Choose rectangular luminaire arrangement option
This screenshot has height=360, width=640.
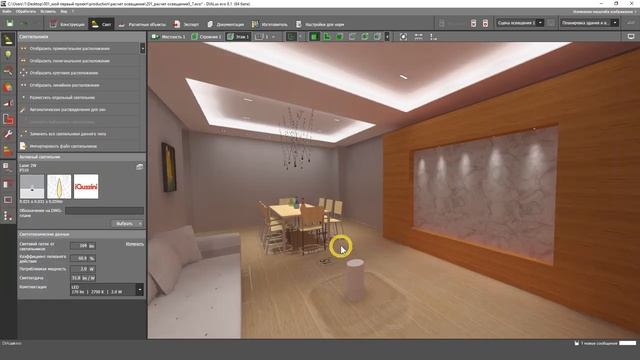(x=79, y=49)
